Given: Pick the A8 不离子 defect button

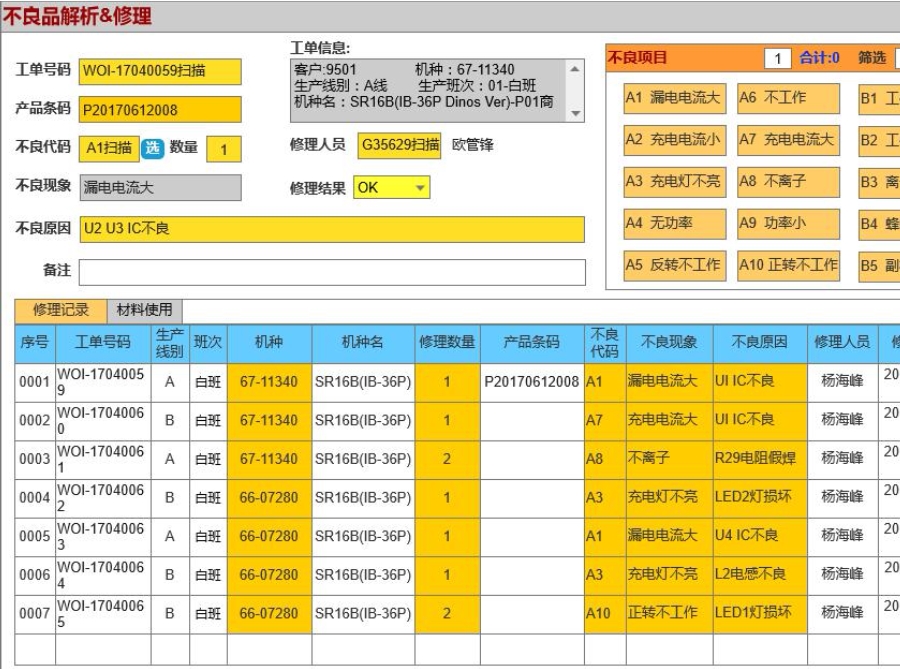Looking at the screenshot, I should point(786,182).
